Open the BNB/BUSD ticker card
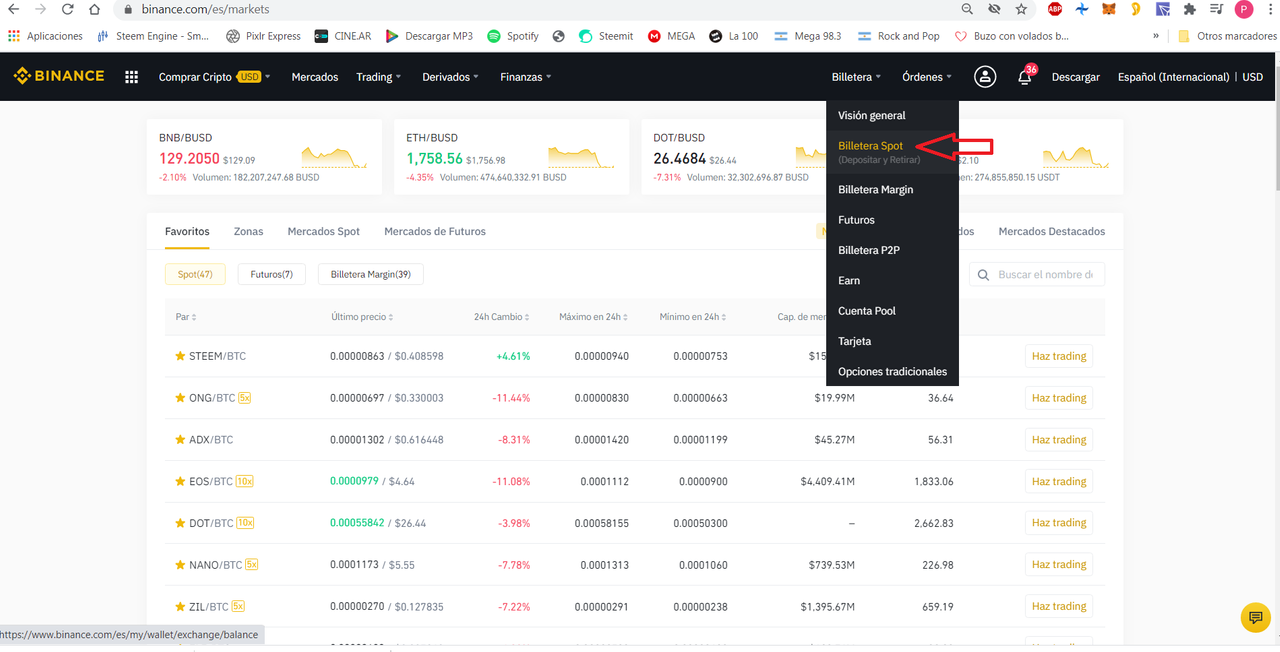Viewport: 1280px width, 652px height. click(264, 157)
